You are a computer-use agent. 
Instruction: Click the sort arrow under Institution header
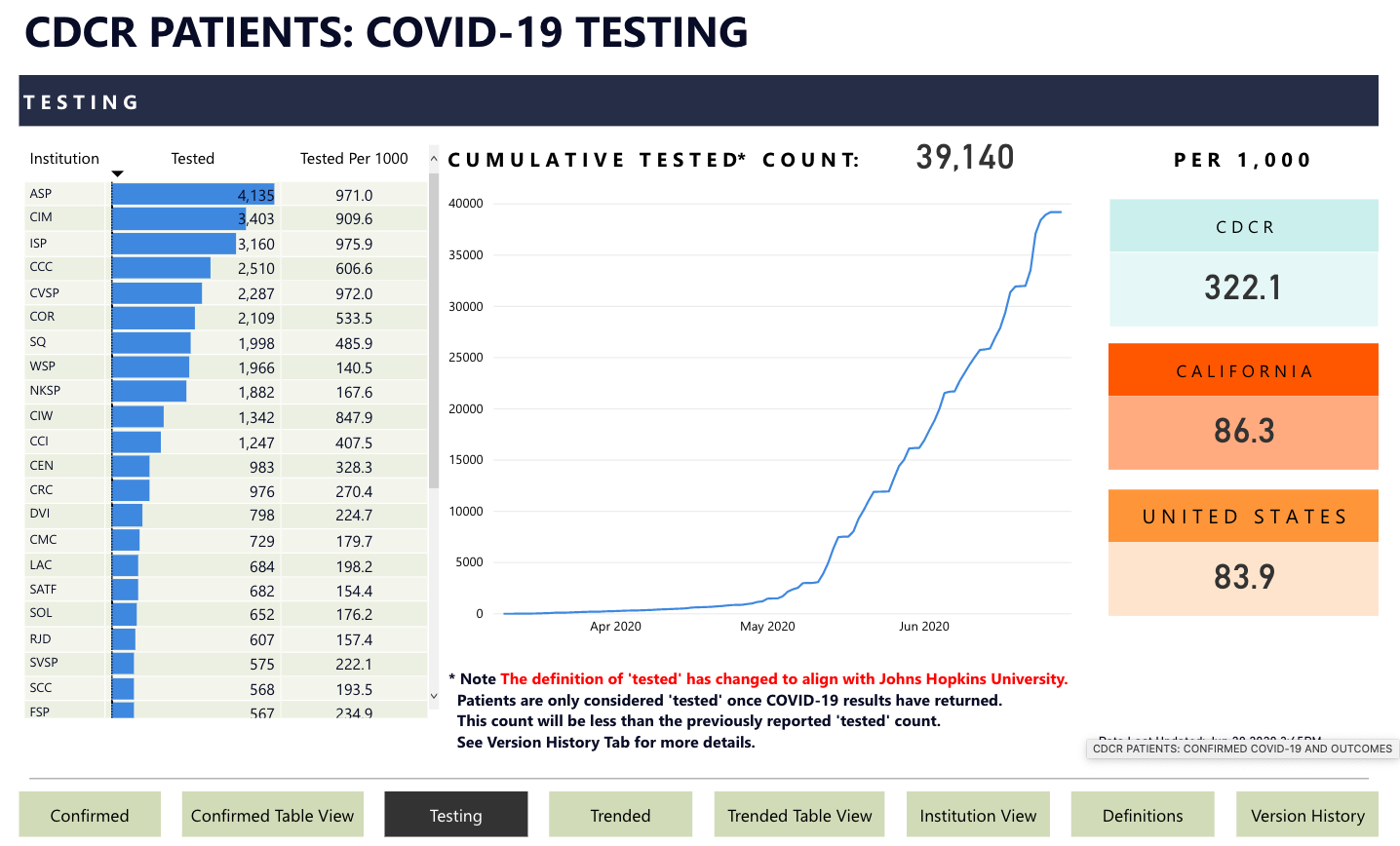pyautogui.click(x=117, y=174)
